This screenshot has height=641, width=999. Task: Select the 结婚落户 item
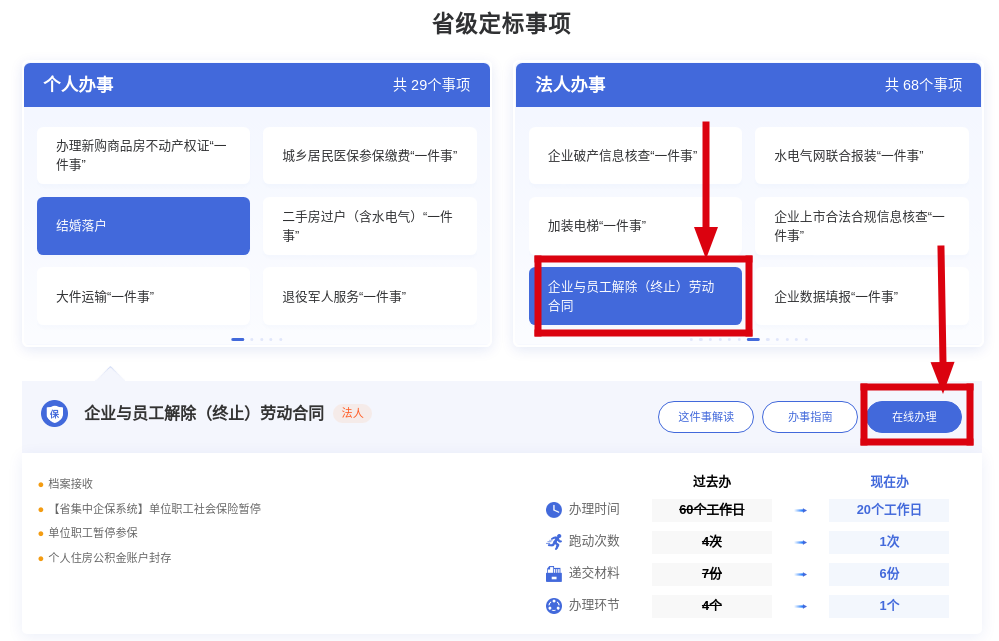tap(143, 226)
